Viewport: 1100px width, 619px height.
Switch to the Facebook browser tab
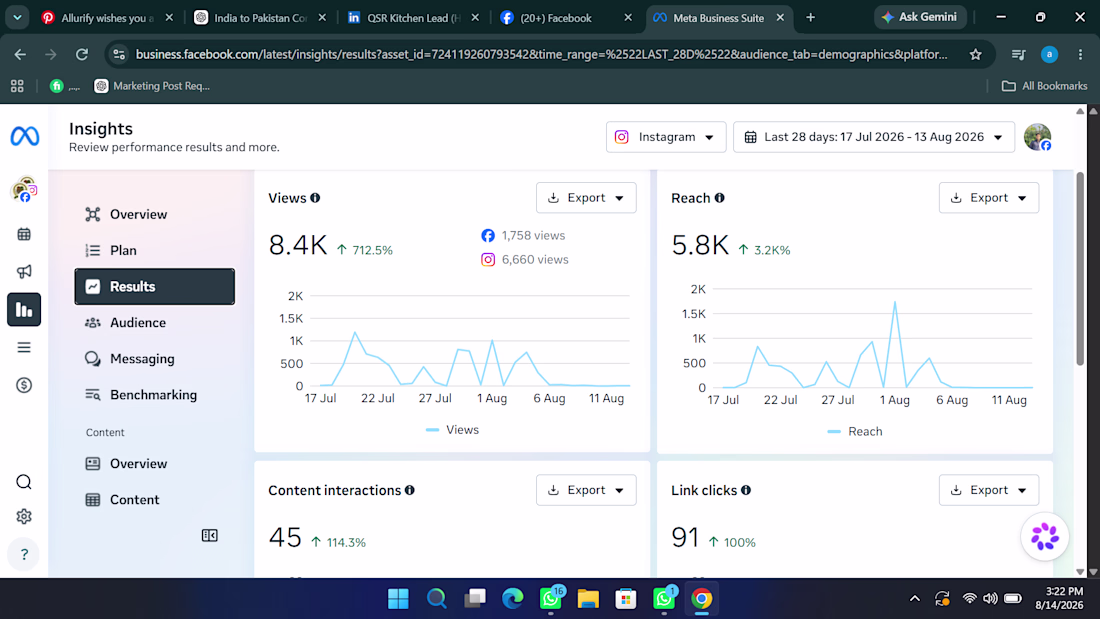(x=565, y=18)
